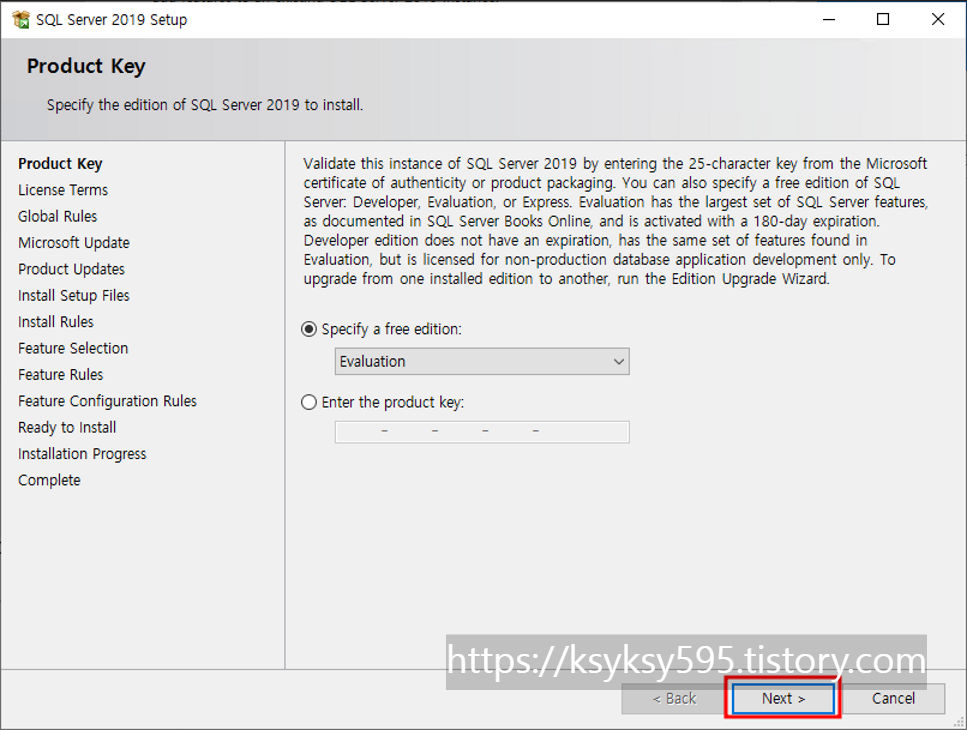
Task: Select the 'Specify a free edition' radio button
Action: [x=309, y=329]
